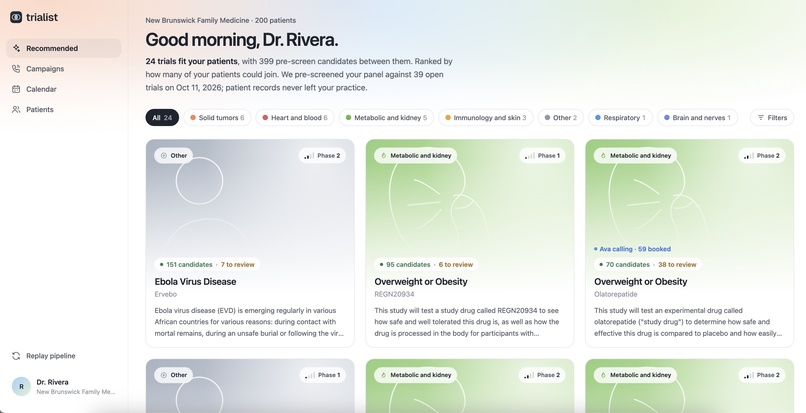Click Phase 1 badge on second-row Other card
Image resolution: width=806 pixels, height=413 pixels.
[322, 375]
